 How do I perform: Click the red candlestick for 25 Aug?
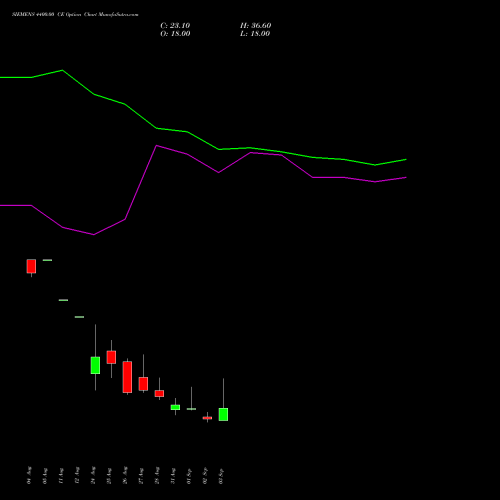(111, 357)
